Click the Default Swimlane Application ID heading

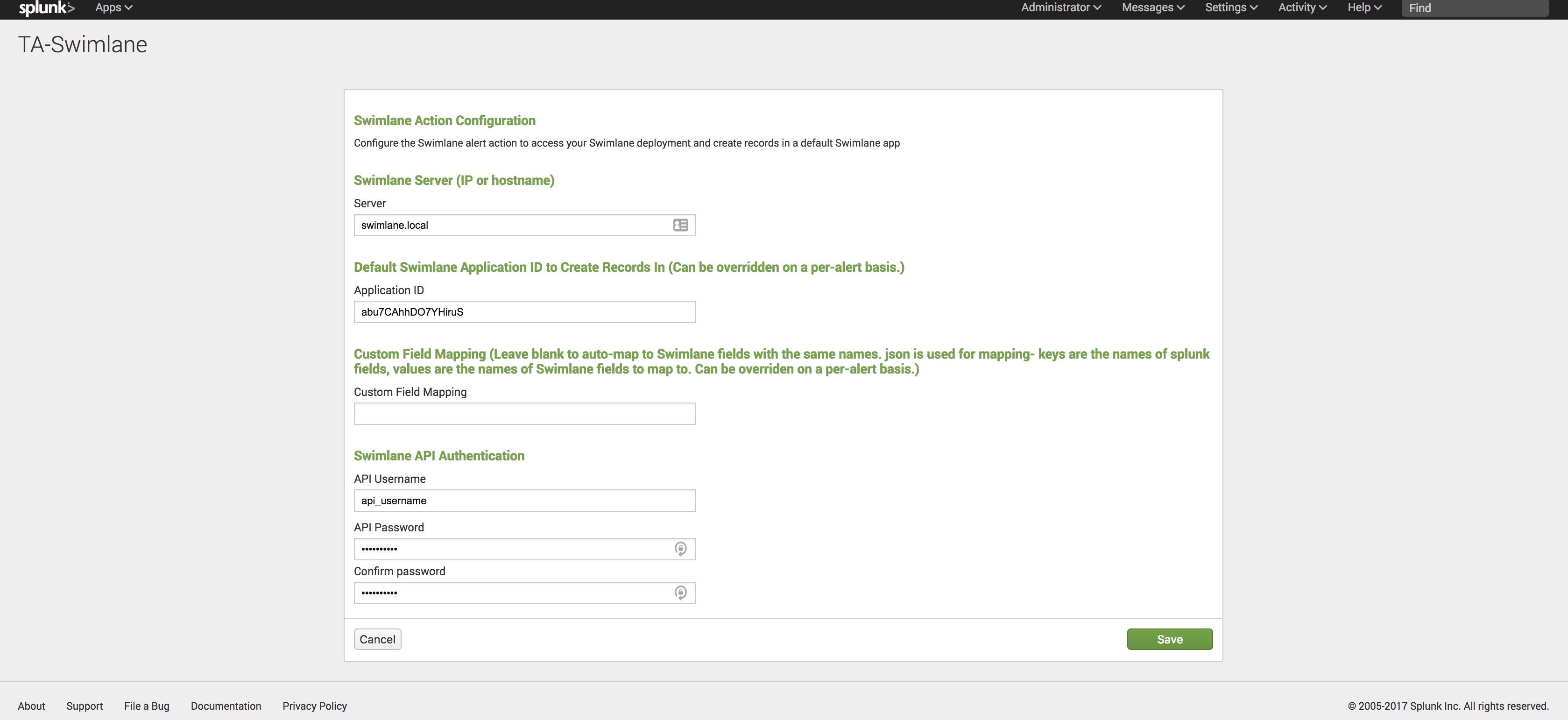(x=629, y=267)
